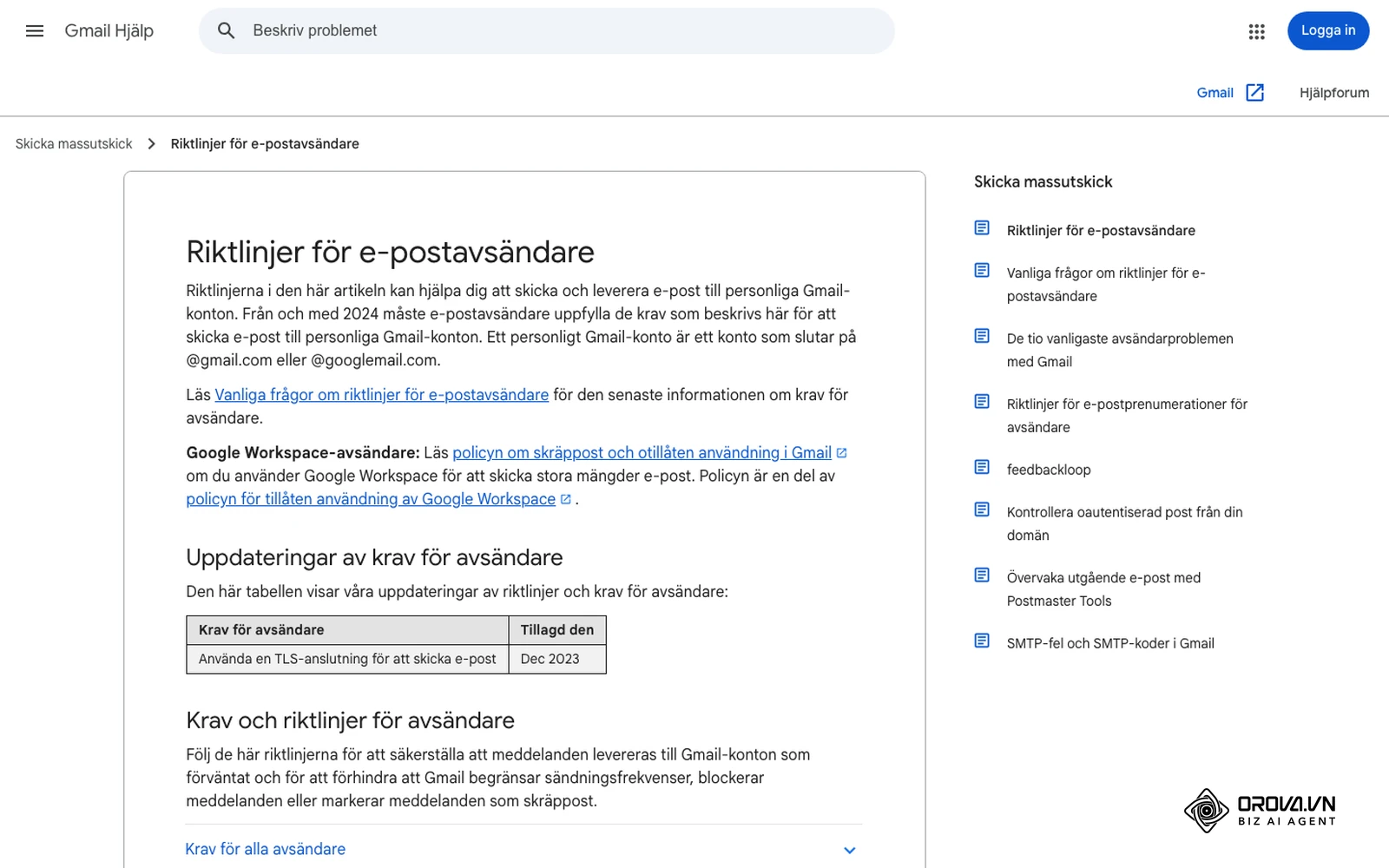Open the hamburger main menu
The image size is (1389, 868).
[35, 31]
